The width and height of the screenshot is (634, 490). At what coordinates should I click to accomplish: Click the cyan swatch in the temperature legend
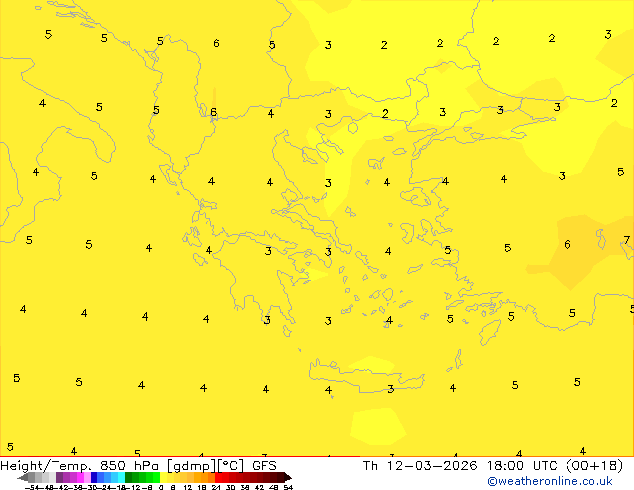point(121,477)
